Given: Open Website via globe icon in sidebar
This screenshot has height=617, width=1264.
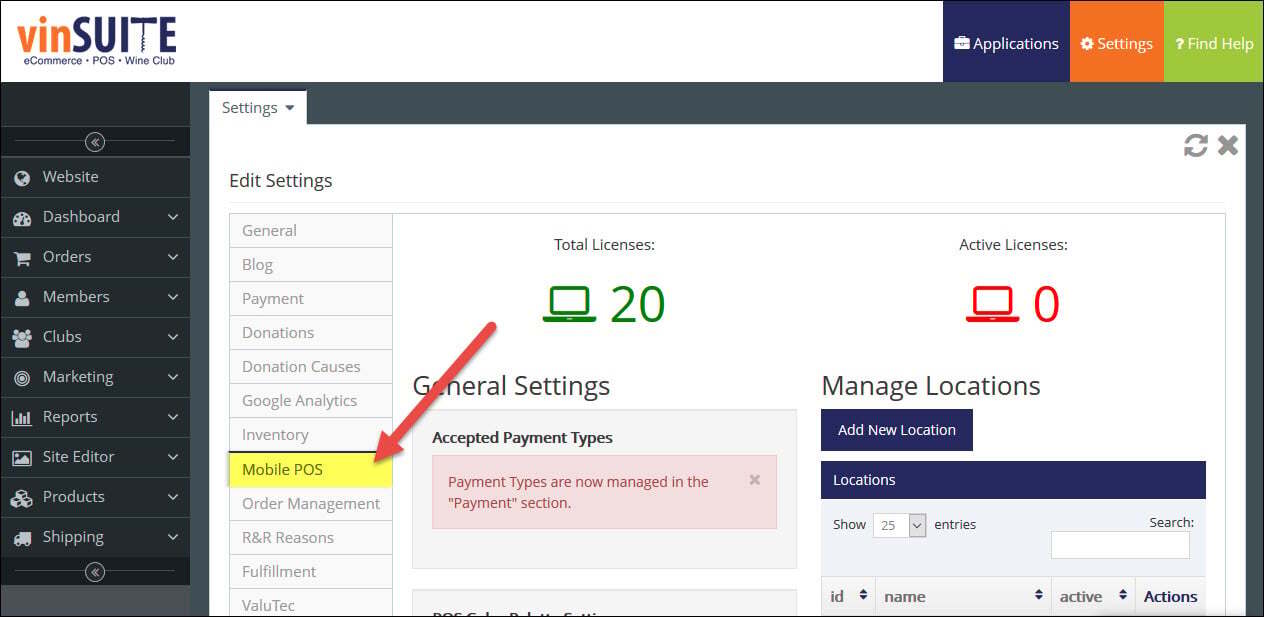Looking at the screenshot, I should pos(23,178).
